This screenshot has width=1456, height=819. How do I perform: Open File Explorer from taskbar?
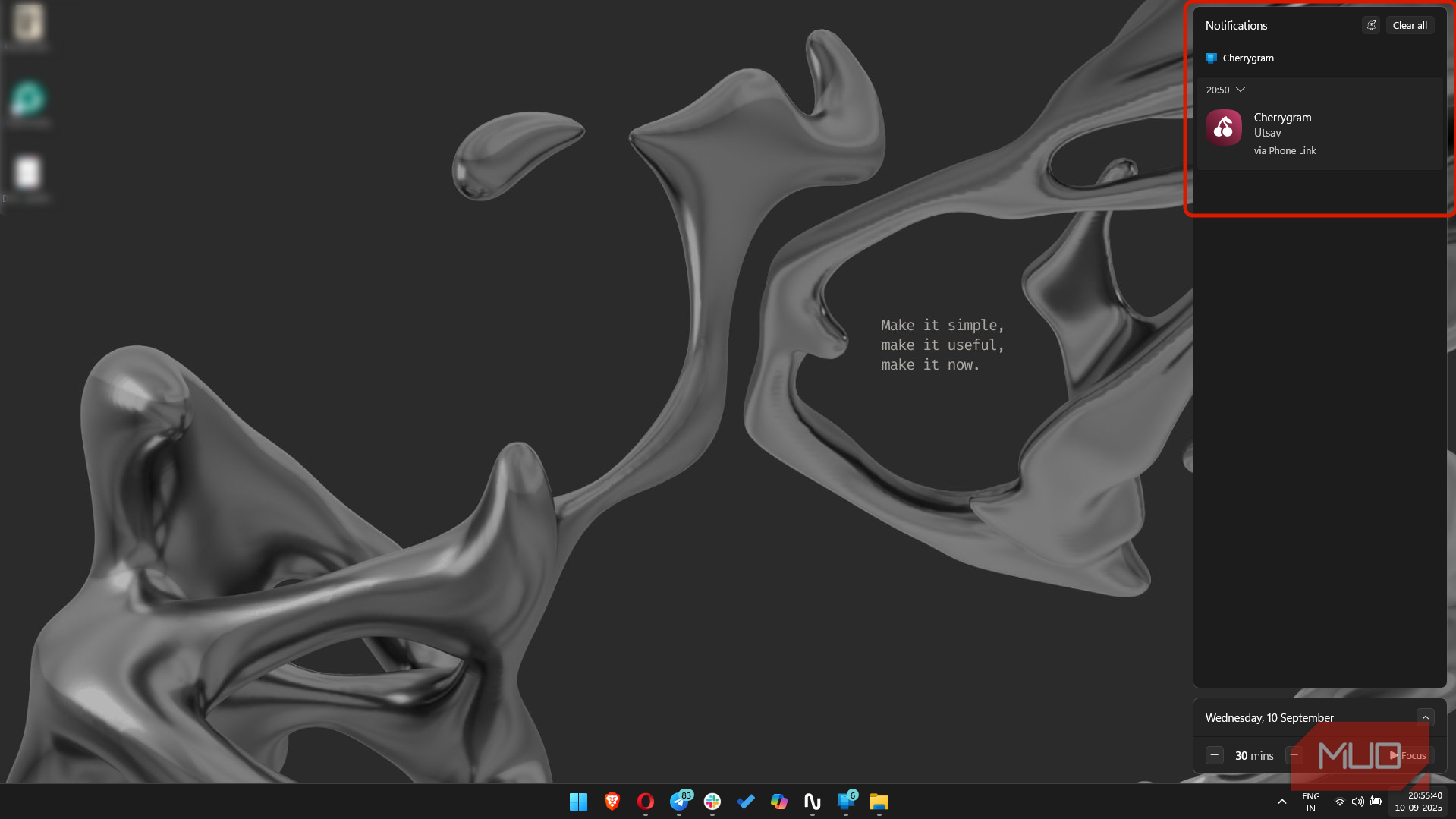point(879,802)
